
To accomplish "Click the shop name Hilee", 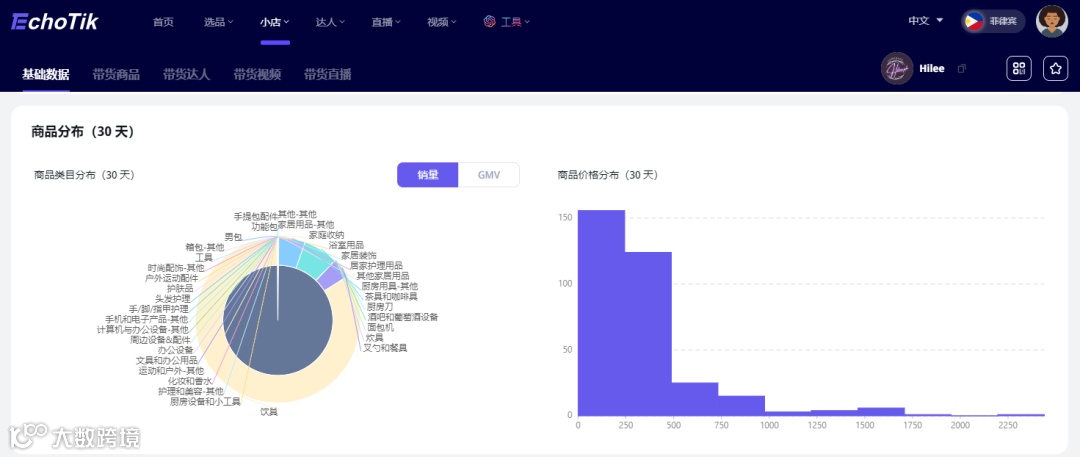I will pos(932,68).
